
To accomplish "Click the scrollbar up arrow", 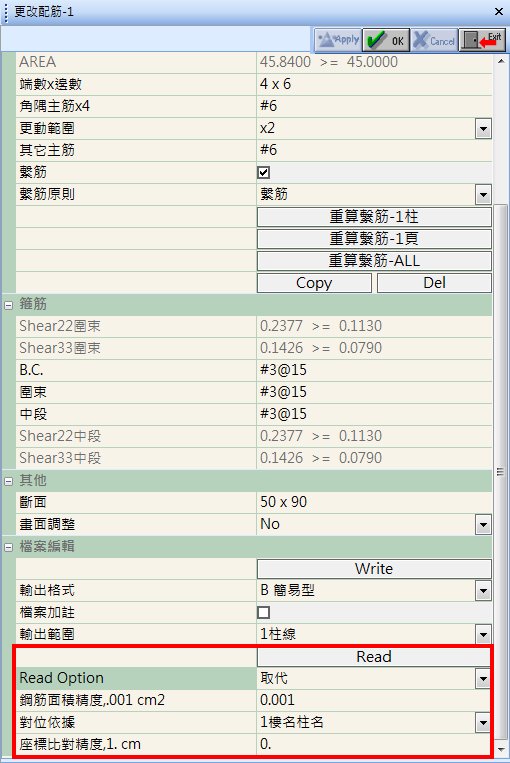I will 501,61.
